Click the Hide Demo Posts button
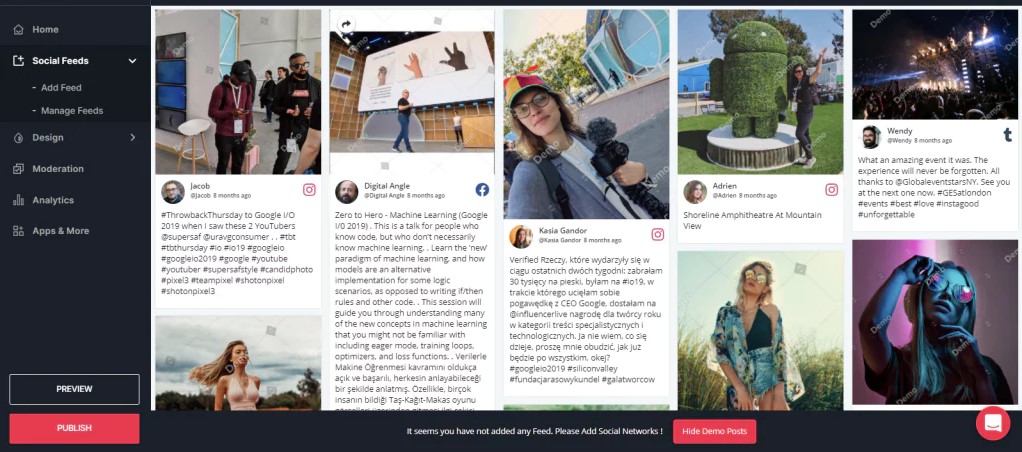 click(x=714, y=431)
